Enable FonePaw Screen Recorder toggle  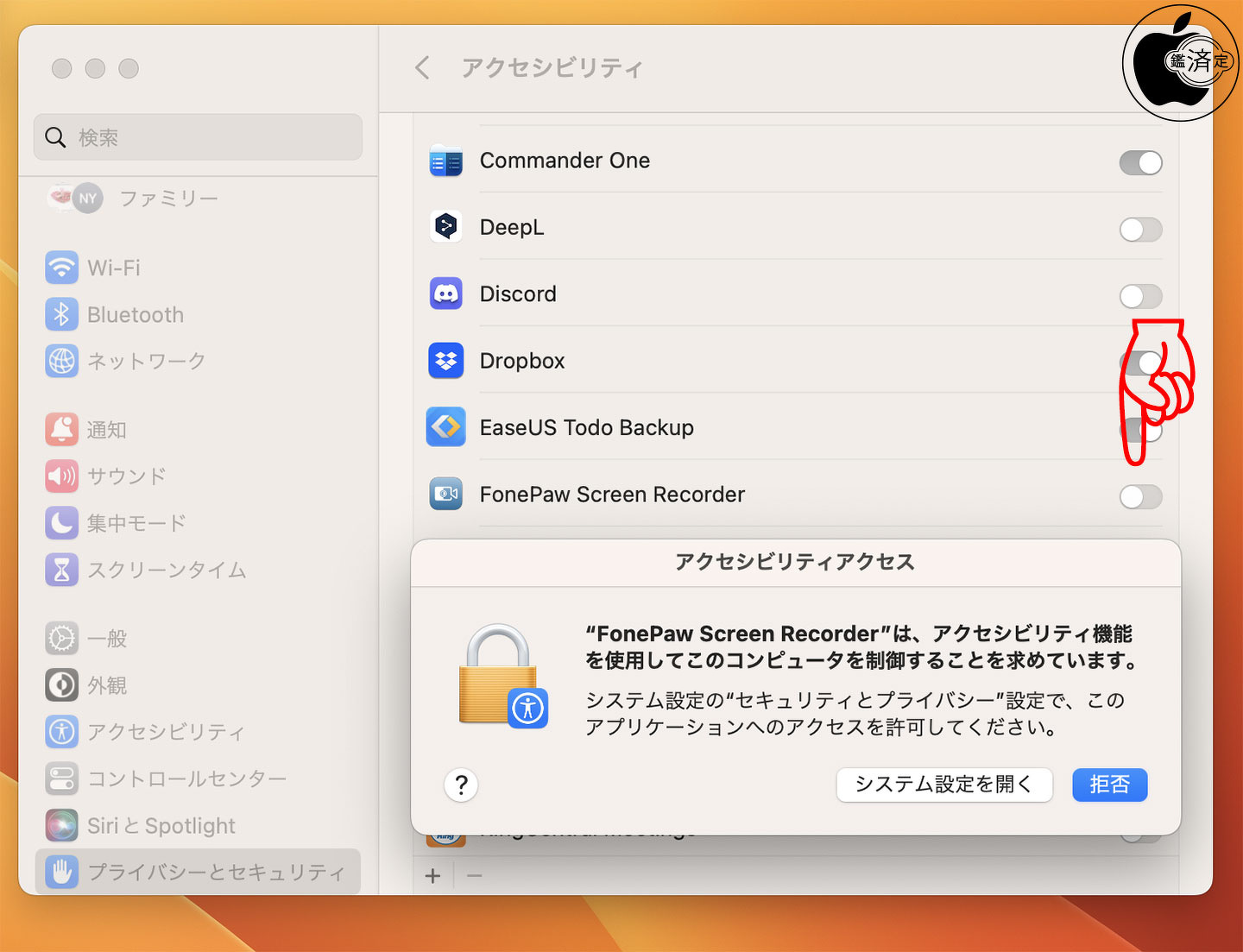(x=1140, y=496)
